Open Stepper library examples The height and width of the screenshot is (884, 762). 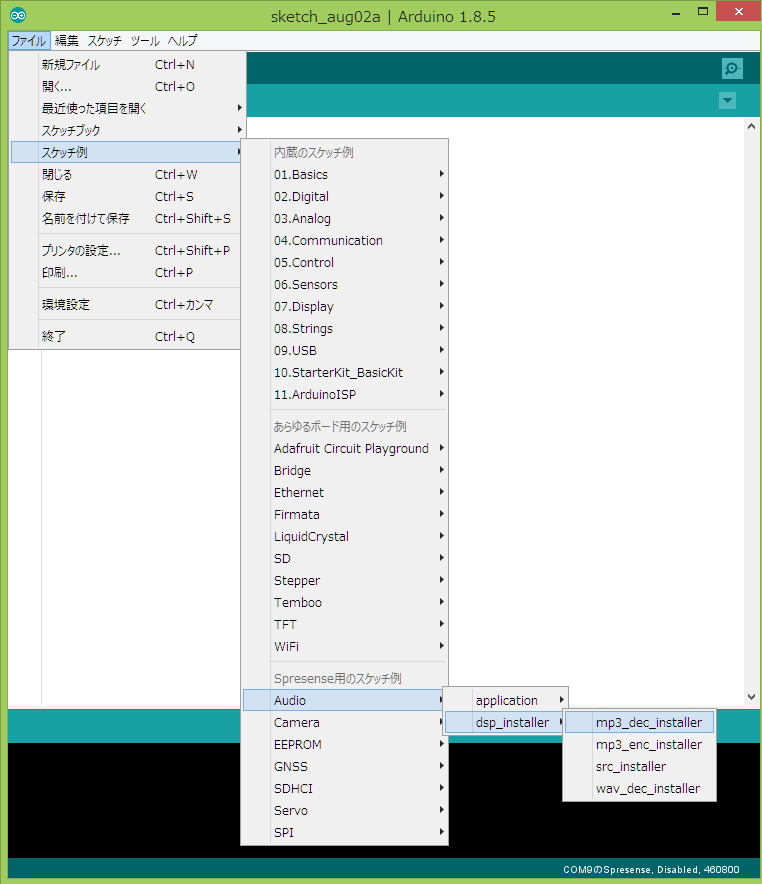[x=345, y=581]
